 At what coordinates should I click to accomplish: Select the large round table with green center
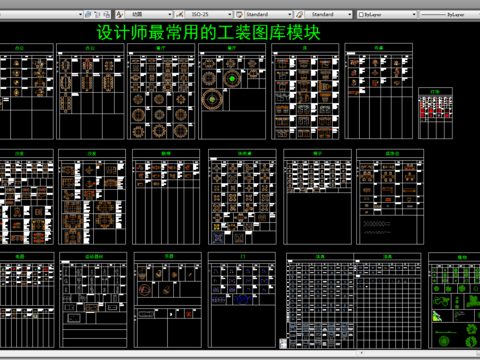tap(212, 99)
